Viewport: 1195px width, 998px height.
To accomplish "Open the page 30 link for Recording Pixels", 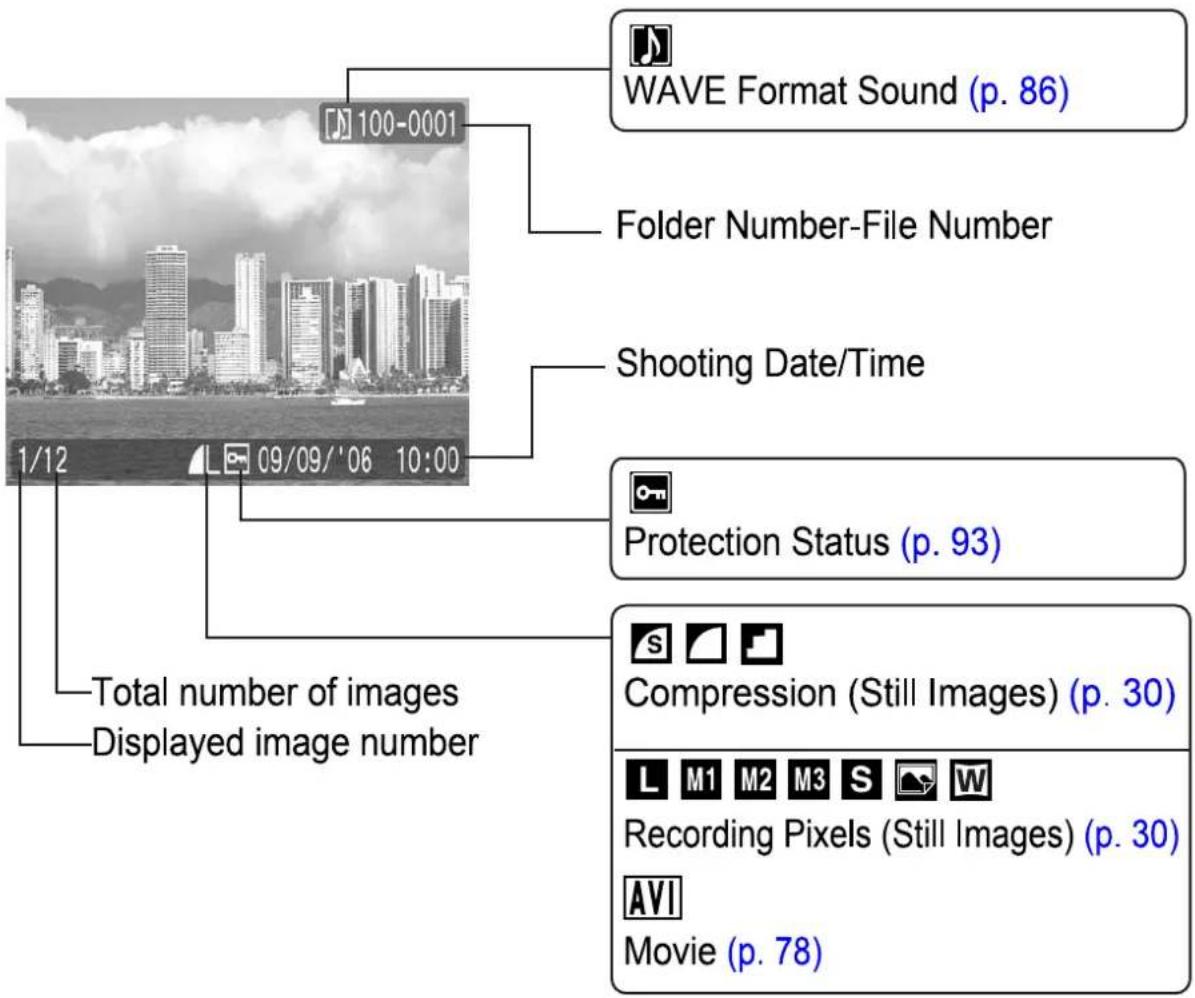I will click(1131, 834).
